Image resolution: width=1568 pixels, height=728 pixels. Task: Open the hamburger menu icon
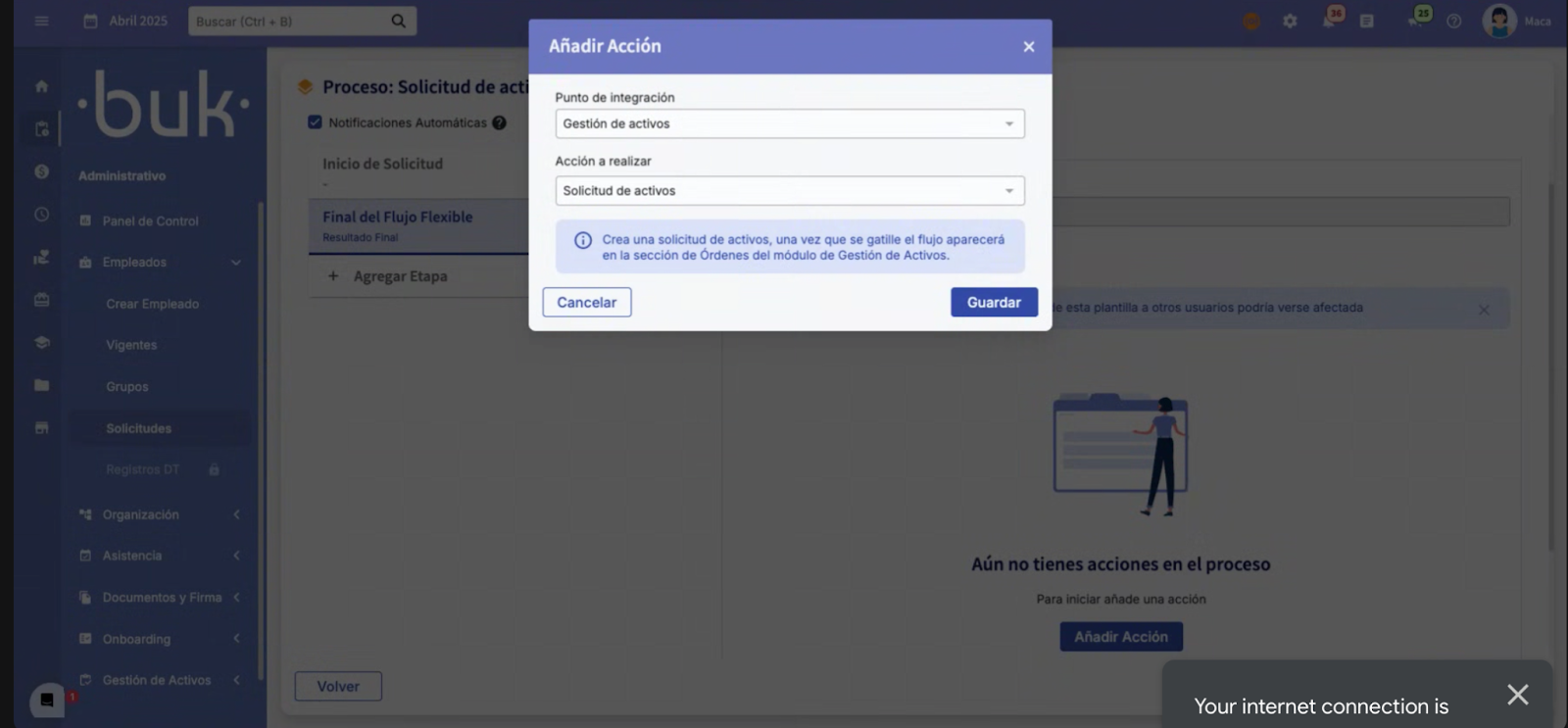pyautogui.click(x=41, y=21)
